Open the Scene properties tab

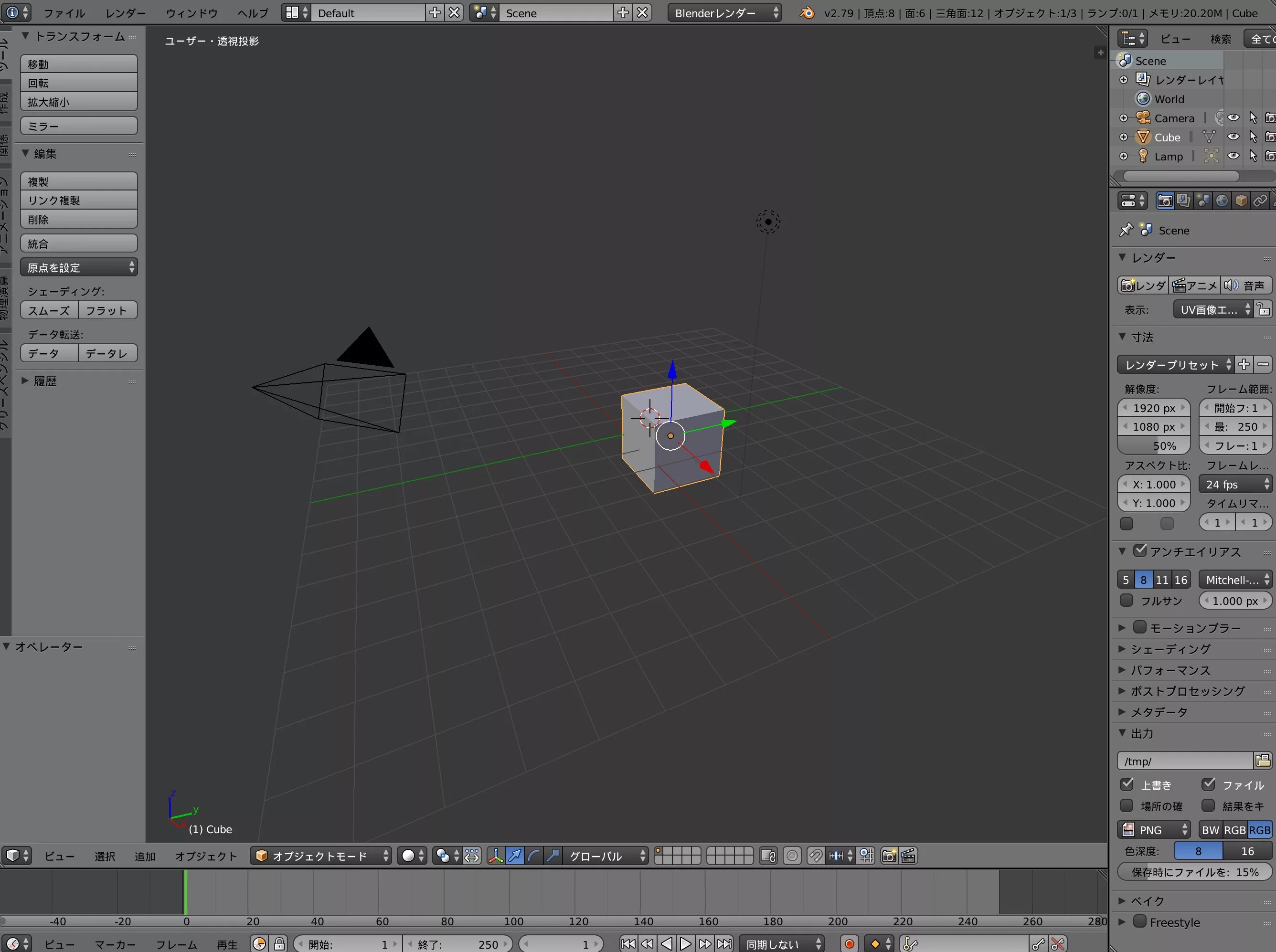coord(1204,200)
